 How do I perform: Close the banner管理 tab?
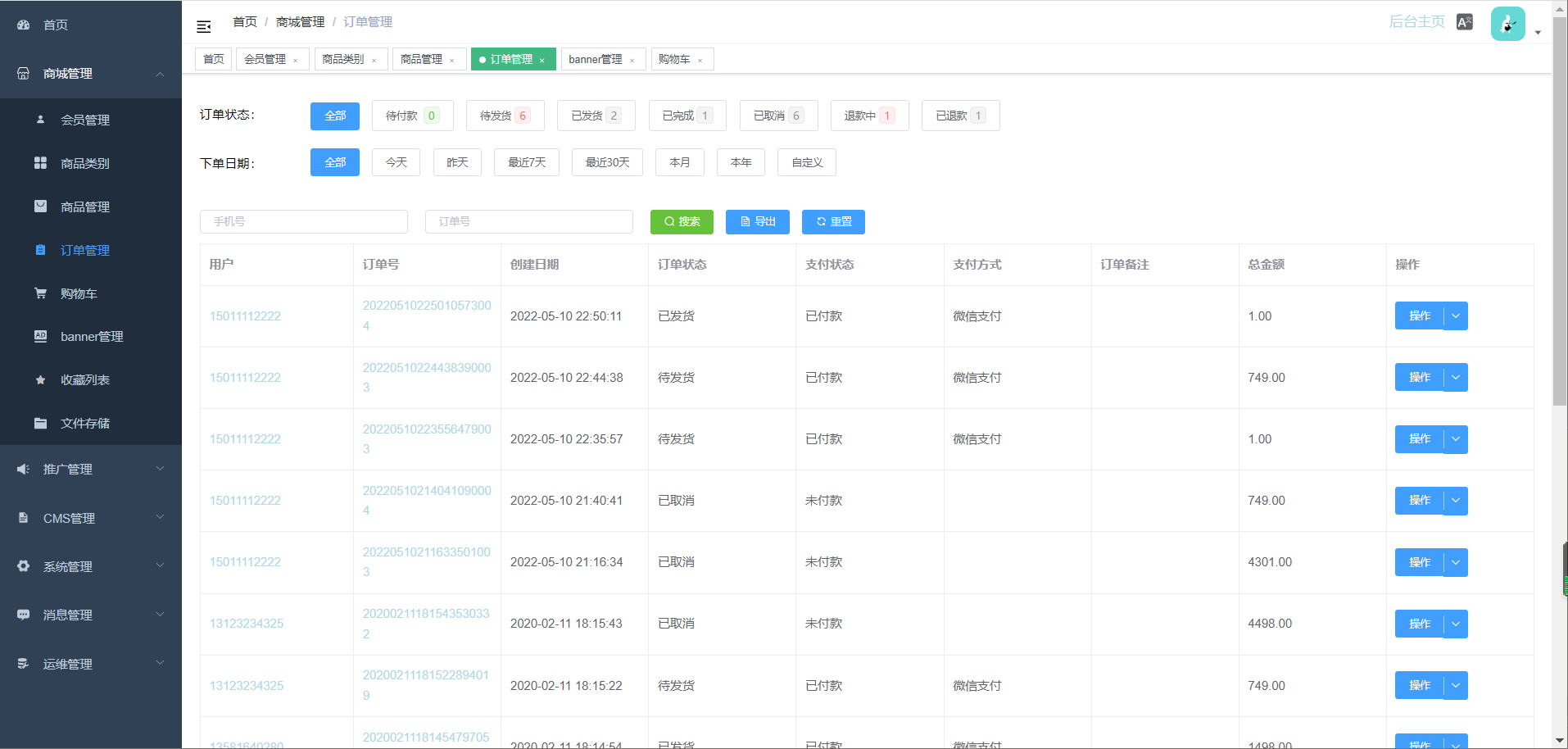pyautogui.click(x=632, y=60)
